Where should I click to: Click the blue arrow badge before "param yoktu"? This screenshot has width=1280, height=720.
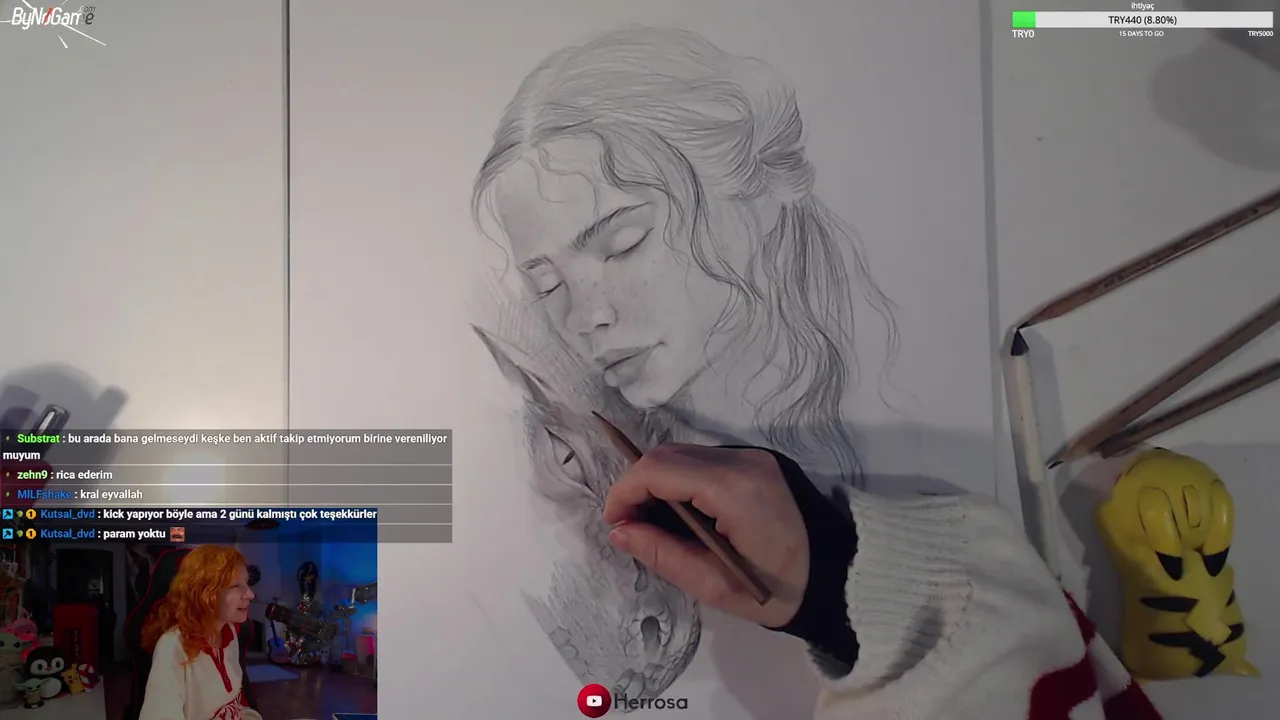coord(7,534)
